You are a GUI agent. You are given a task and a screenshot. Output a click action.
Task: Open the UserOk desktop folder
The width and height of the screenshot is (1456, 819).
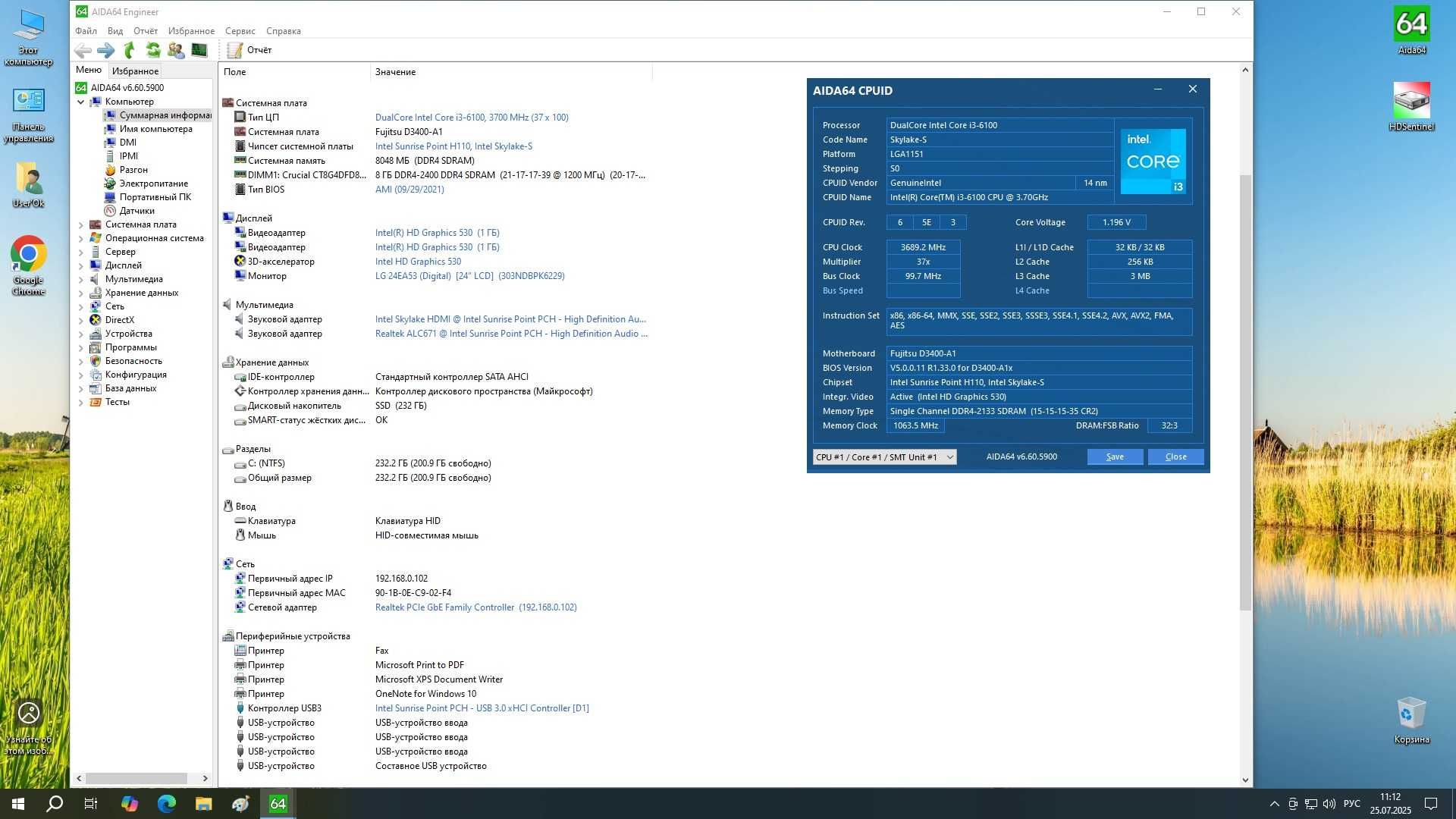29,184
